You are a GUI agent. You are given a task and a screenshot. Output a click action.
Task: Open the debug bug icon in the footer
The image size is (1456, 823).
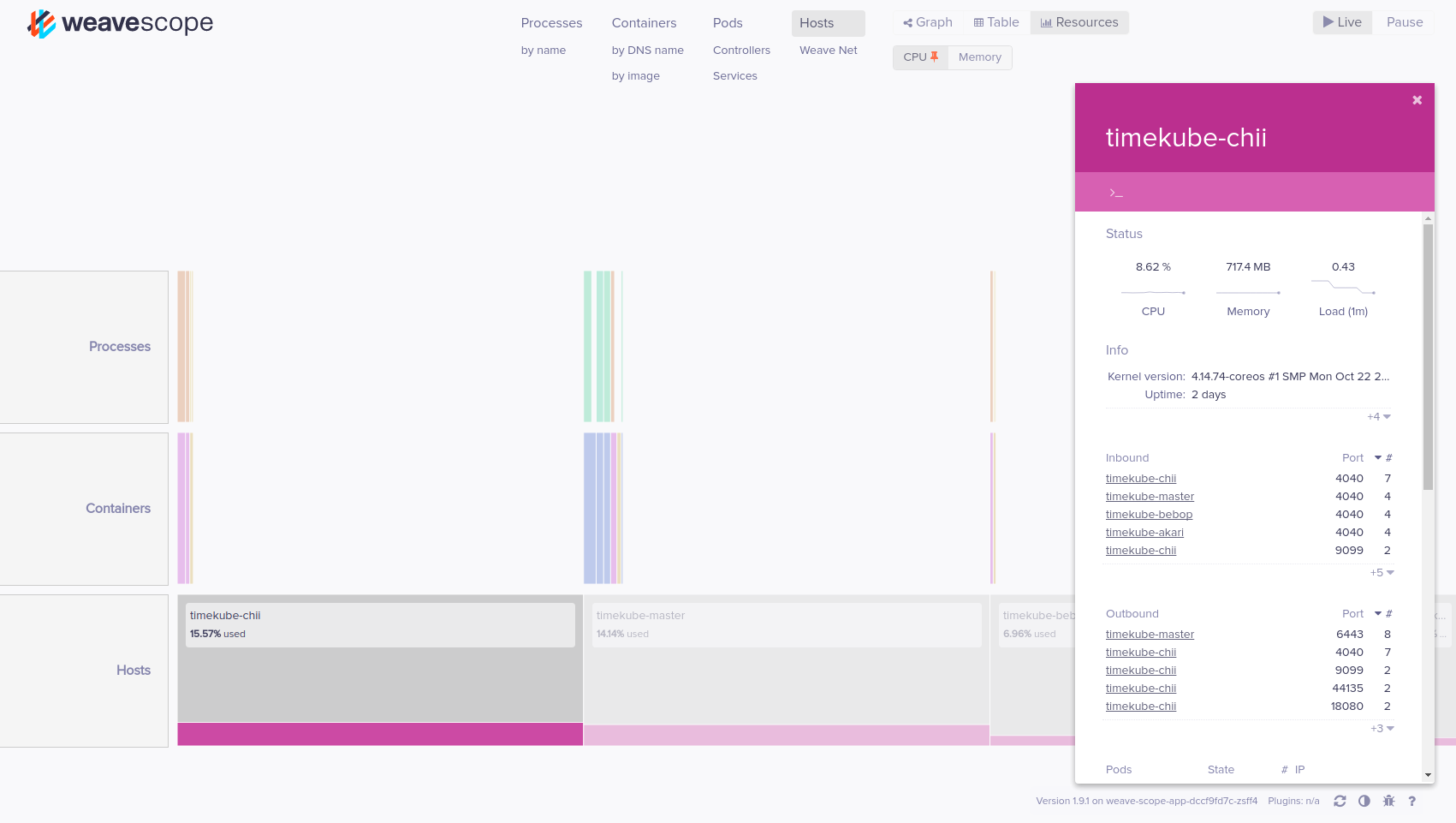coord(1388,801)
